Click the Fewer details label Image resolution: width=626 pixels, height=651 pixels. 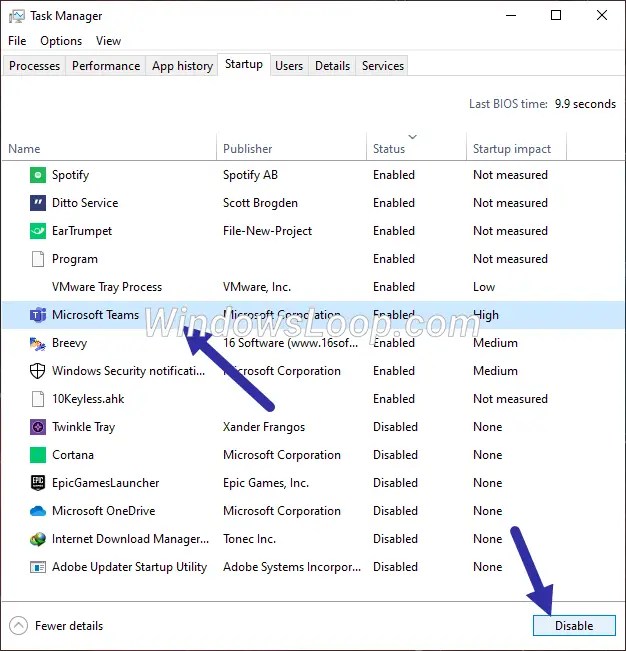pos(69,626)
